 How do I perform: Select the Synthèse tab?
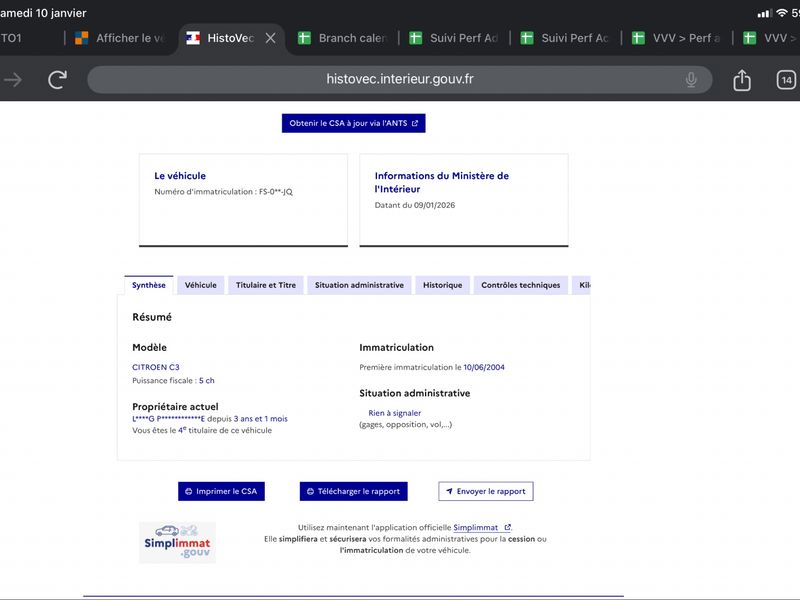[x=148, y=285]
